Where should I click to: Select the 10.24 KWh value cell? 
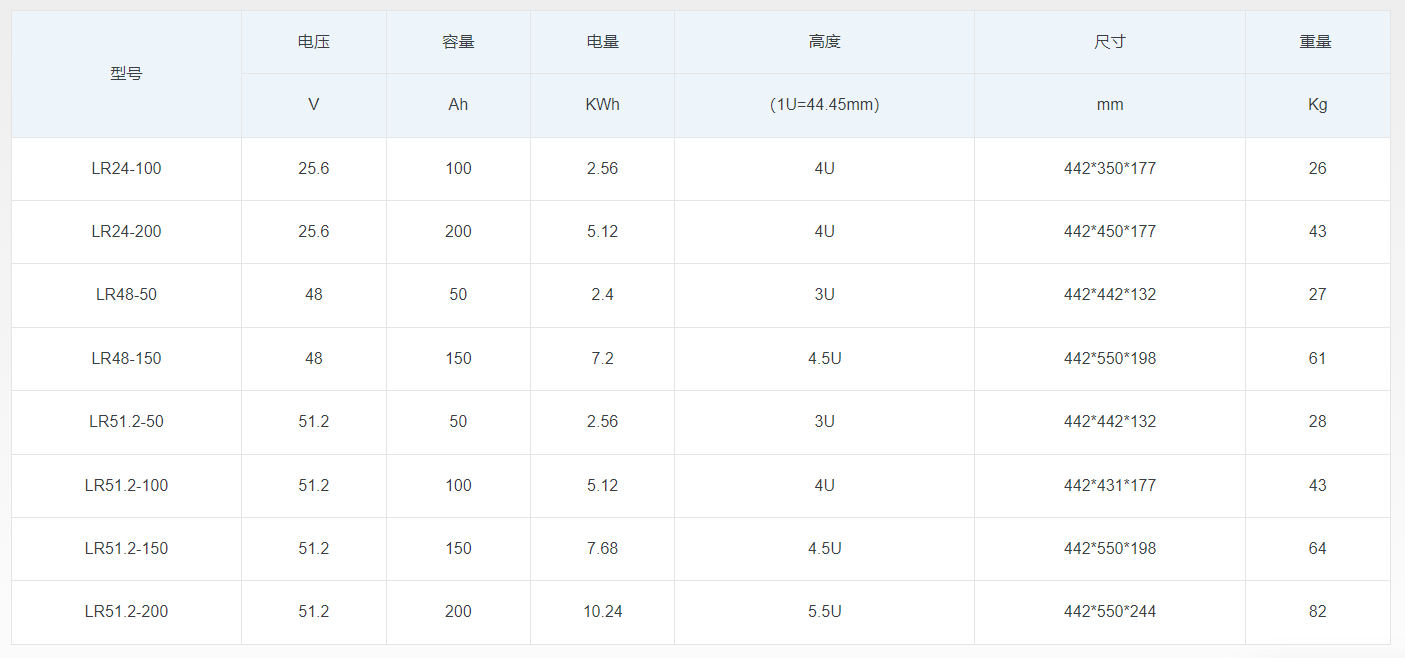[x=602, y=612]
